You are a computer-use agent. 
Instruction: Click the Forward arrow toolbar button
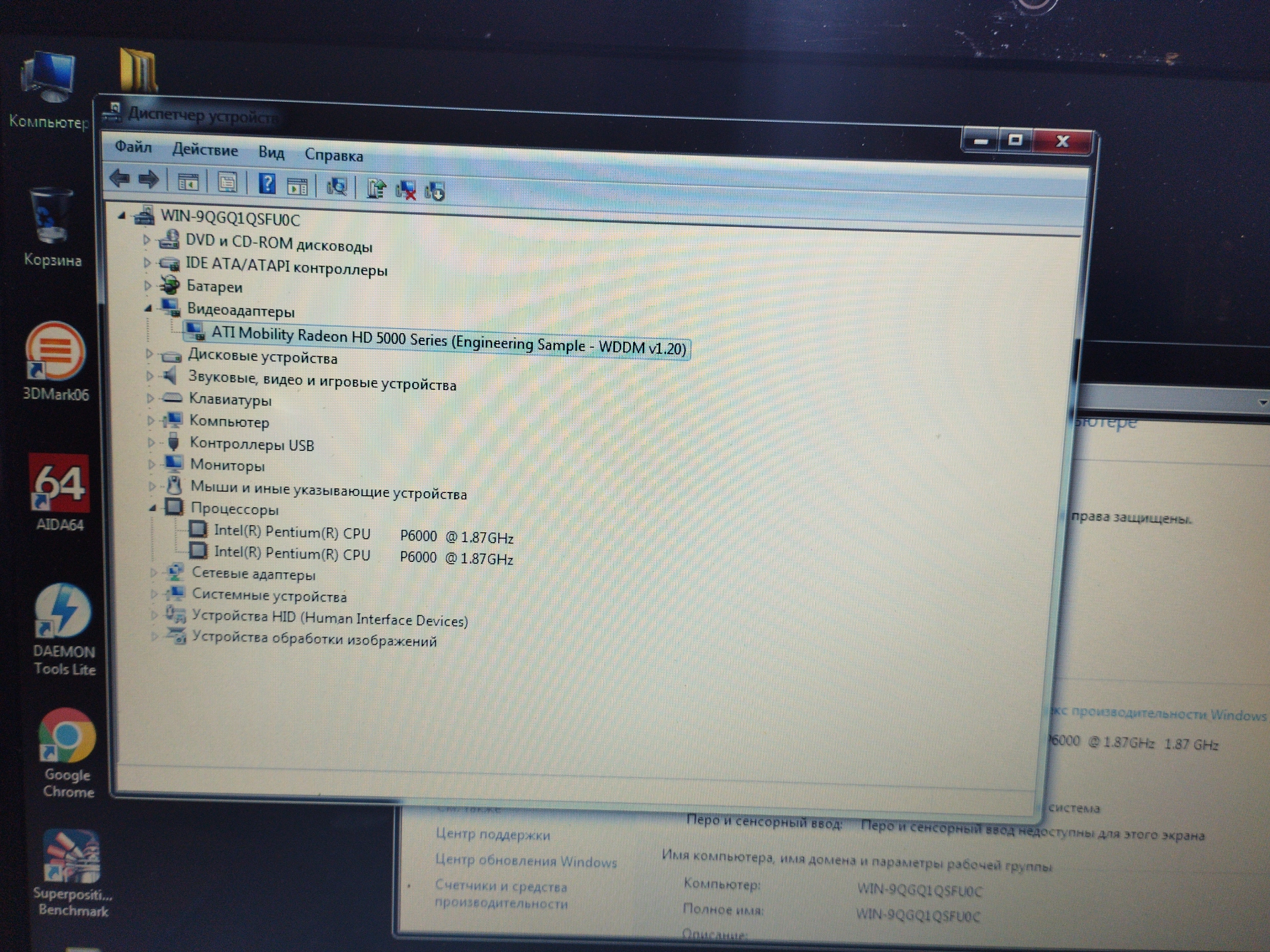pos(149,179)
